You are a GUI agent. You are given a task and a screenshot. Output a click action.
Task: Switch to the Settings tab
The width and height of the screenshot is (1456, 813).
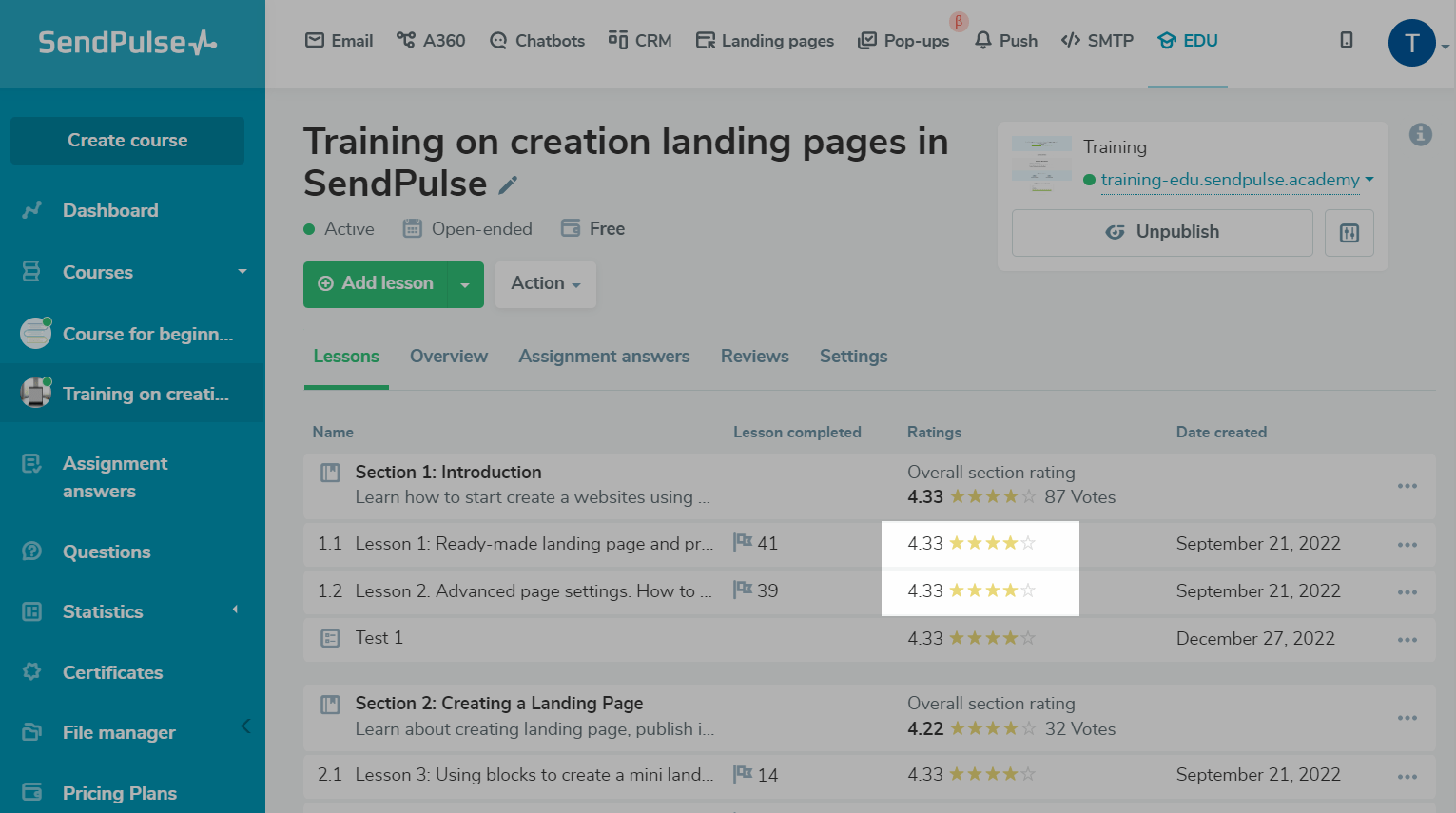(x=854, y=357)
